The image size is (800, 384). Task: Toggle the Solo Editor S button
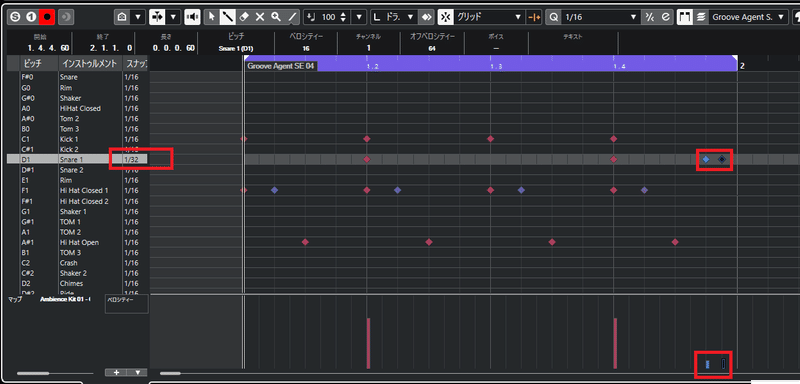15,17
